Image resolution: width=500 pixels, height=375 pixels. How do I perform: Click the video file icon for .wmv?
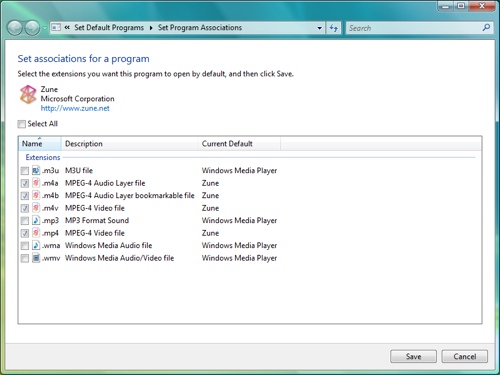36,258
